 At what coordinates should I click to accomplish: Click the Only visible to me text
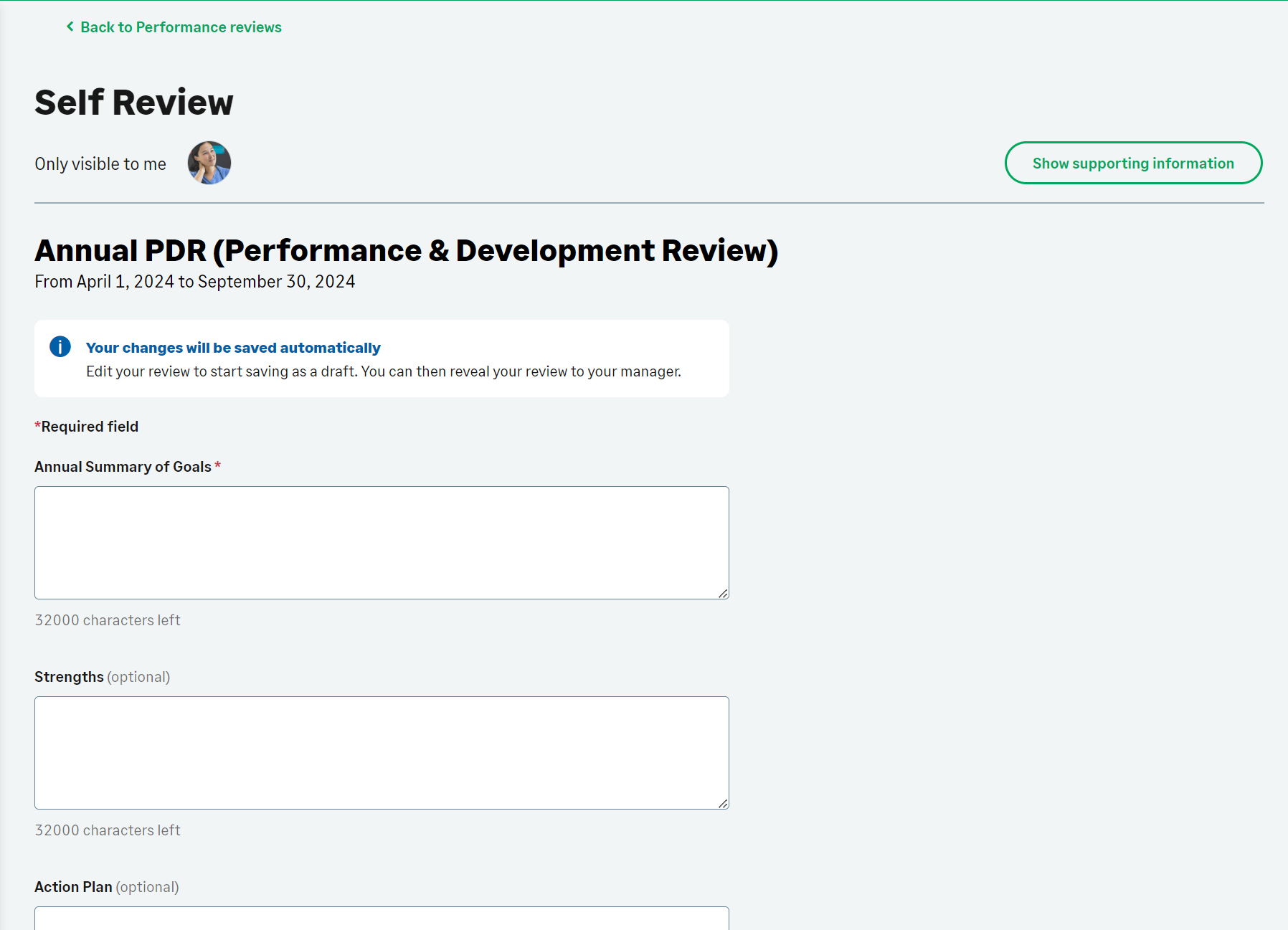point(100,164)
